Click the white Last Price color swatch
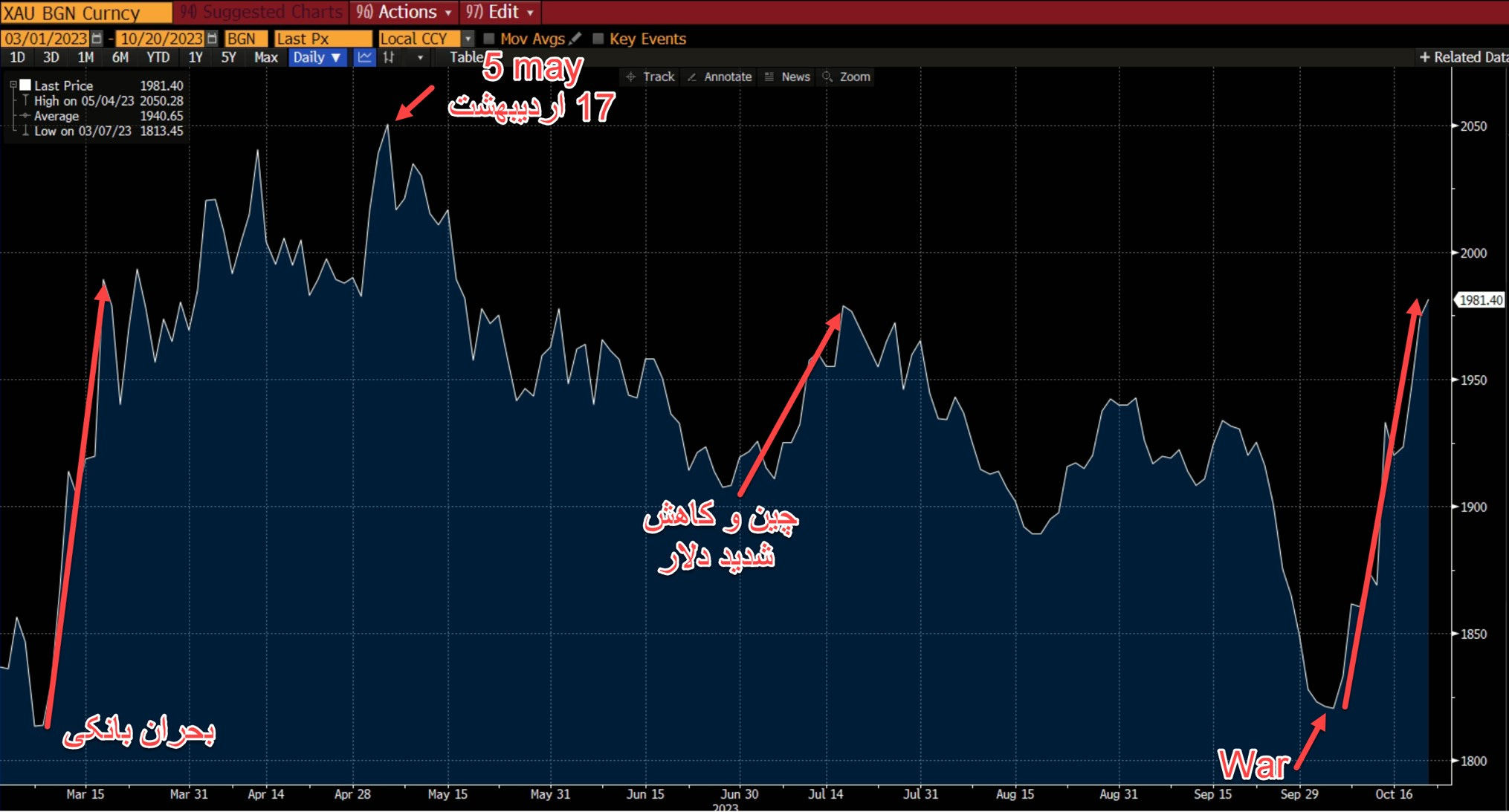 click(26, 85)
